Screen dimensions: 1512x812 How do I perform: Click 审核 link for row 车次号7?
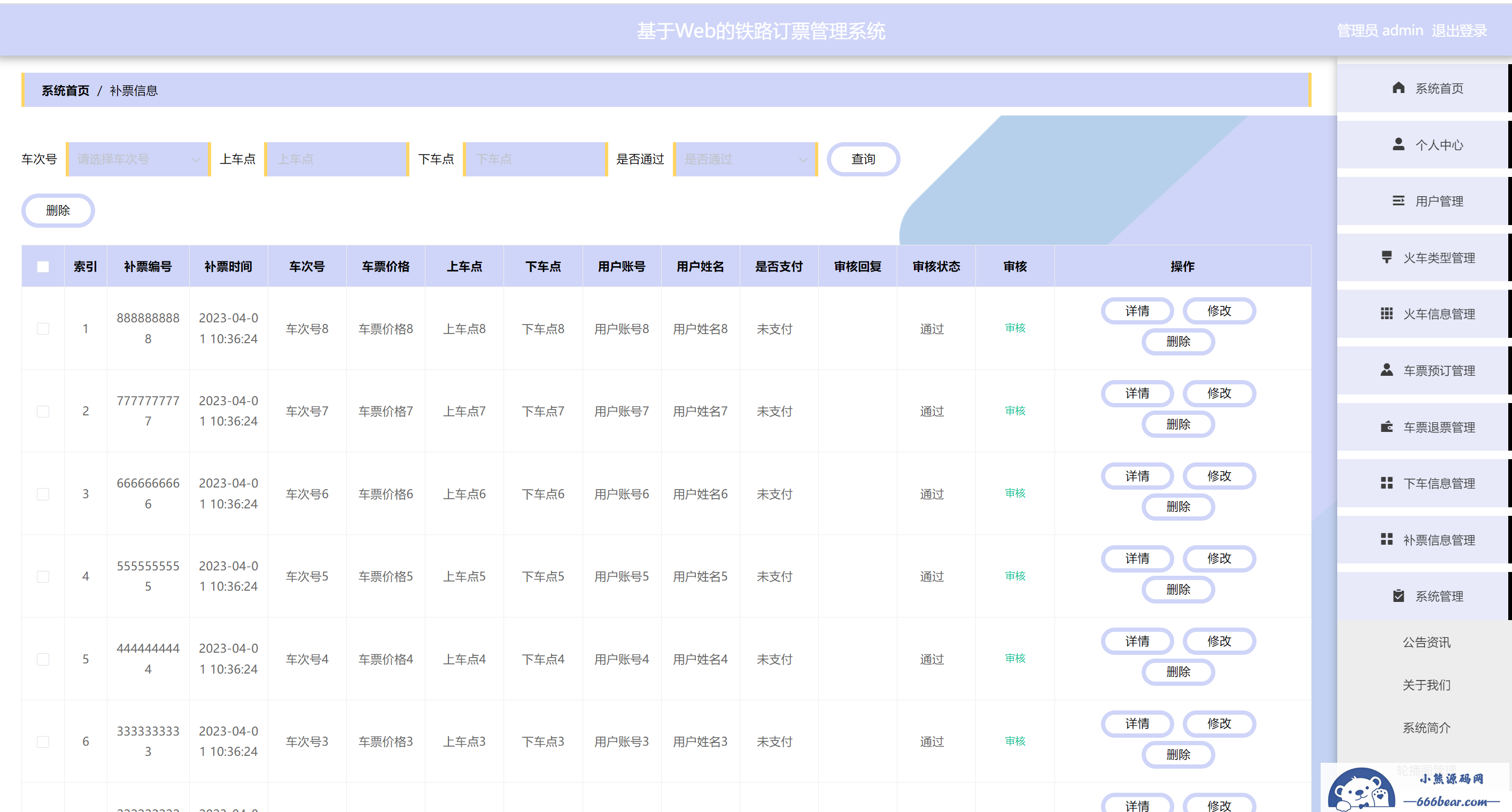click(1015, 411)
